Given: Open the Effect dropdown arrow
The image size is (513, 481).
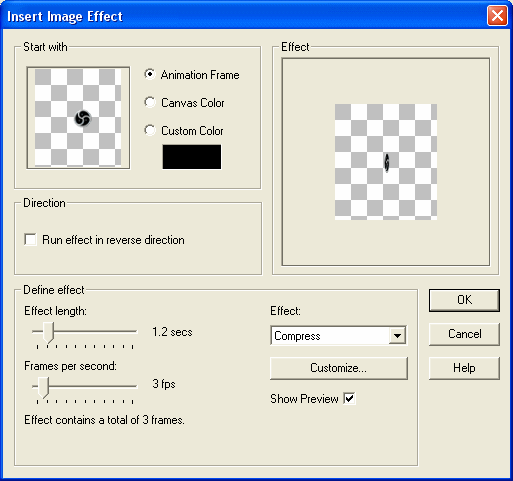Looking at the screenshot, I should point(397,336).
